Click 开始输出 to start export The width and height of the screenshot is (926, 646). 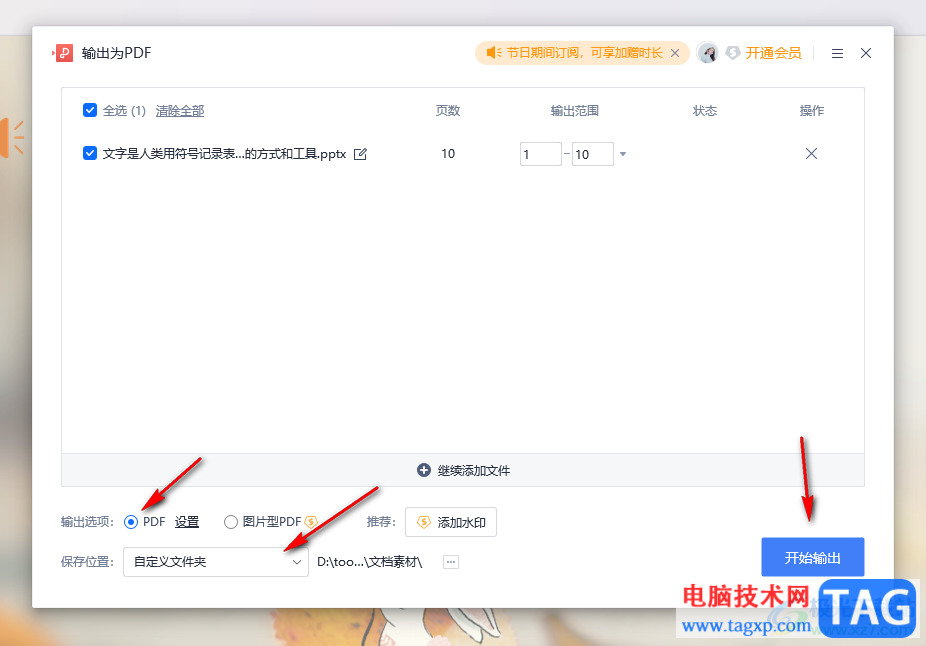click(813, 557)
